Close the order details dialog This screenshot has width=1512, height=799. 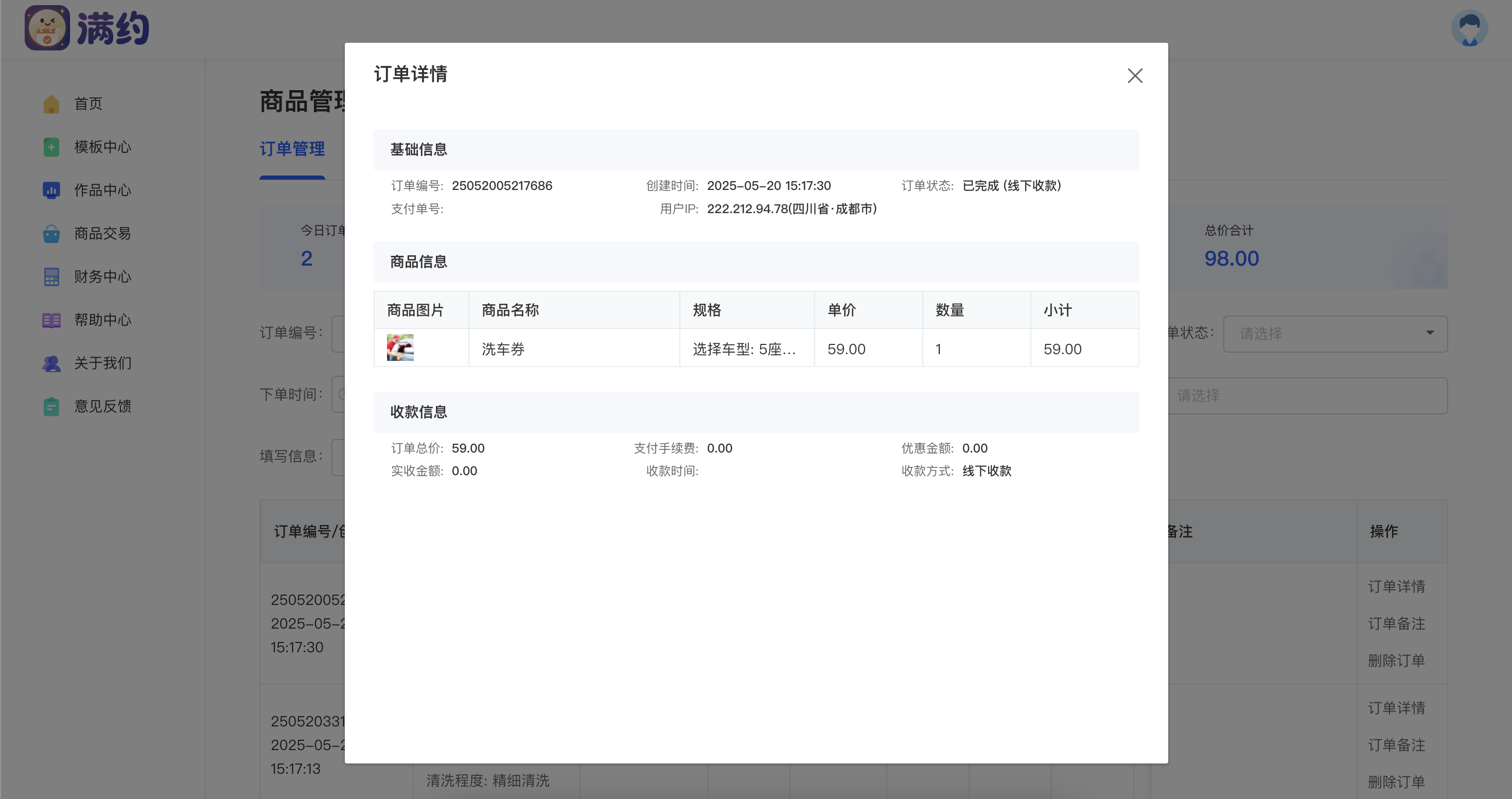(x=1135, y=76)
